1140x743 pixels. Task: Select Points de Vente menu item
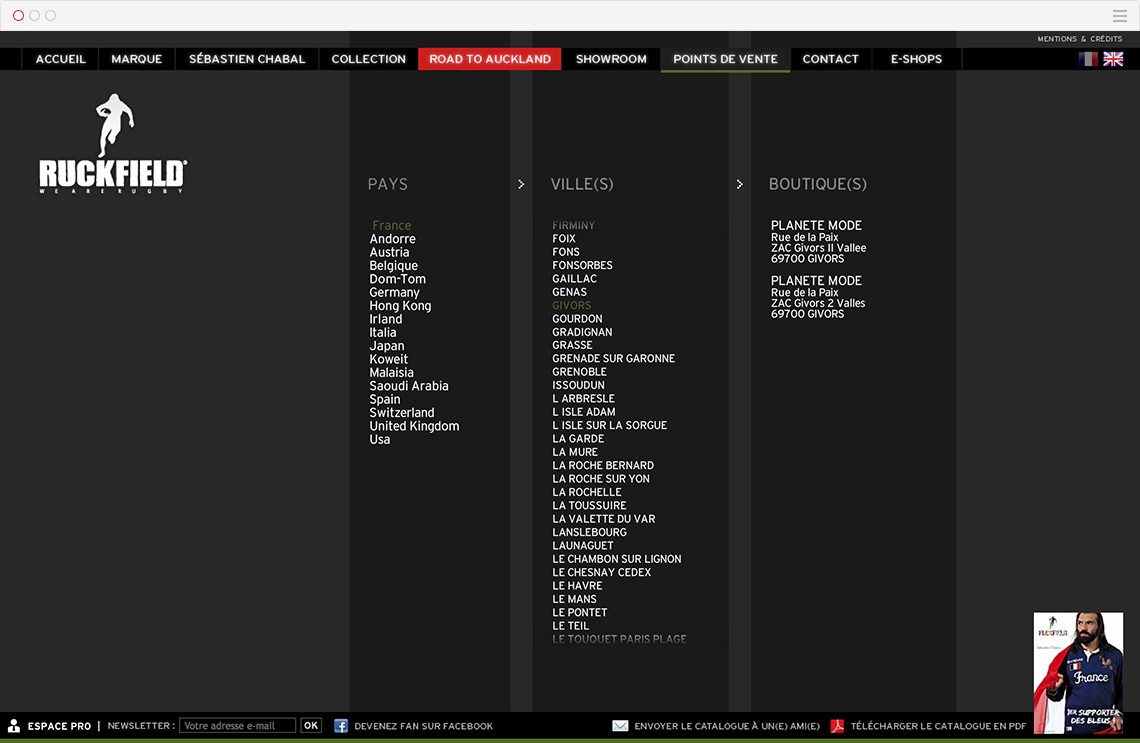[x=726, y=59]
